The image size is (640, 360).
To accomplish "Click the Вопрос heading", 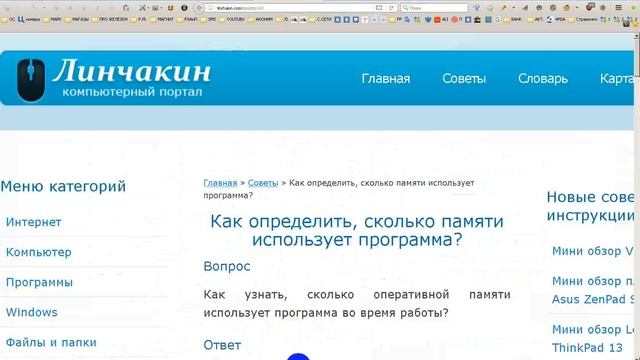I will (x=227, y=266).
